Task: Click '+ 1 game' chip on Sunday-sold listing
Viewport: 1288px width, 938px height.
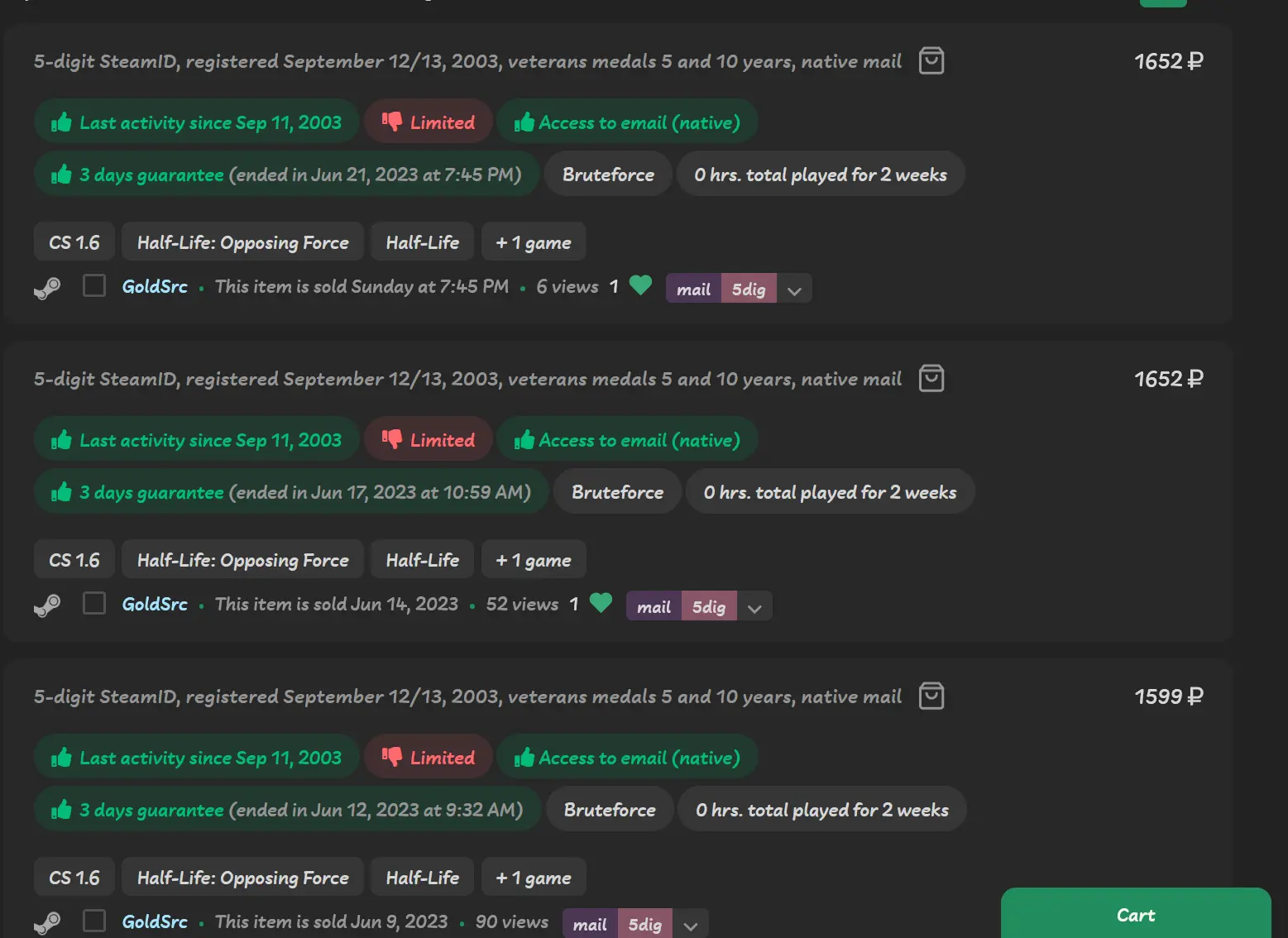Action: (534, 242)
